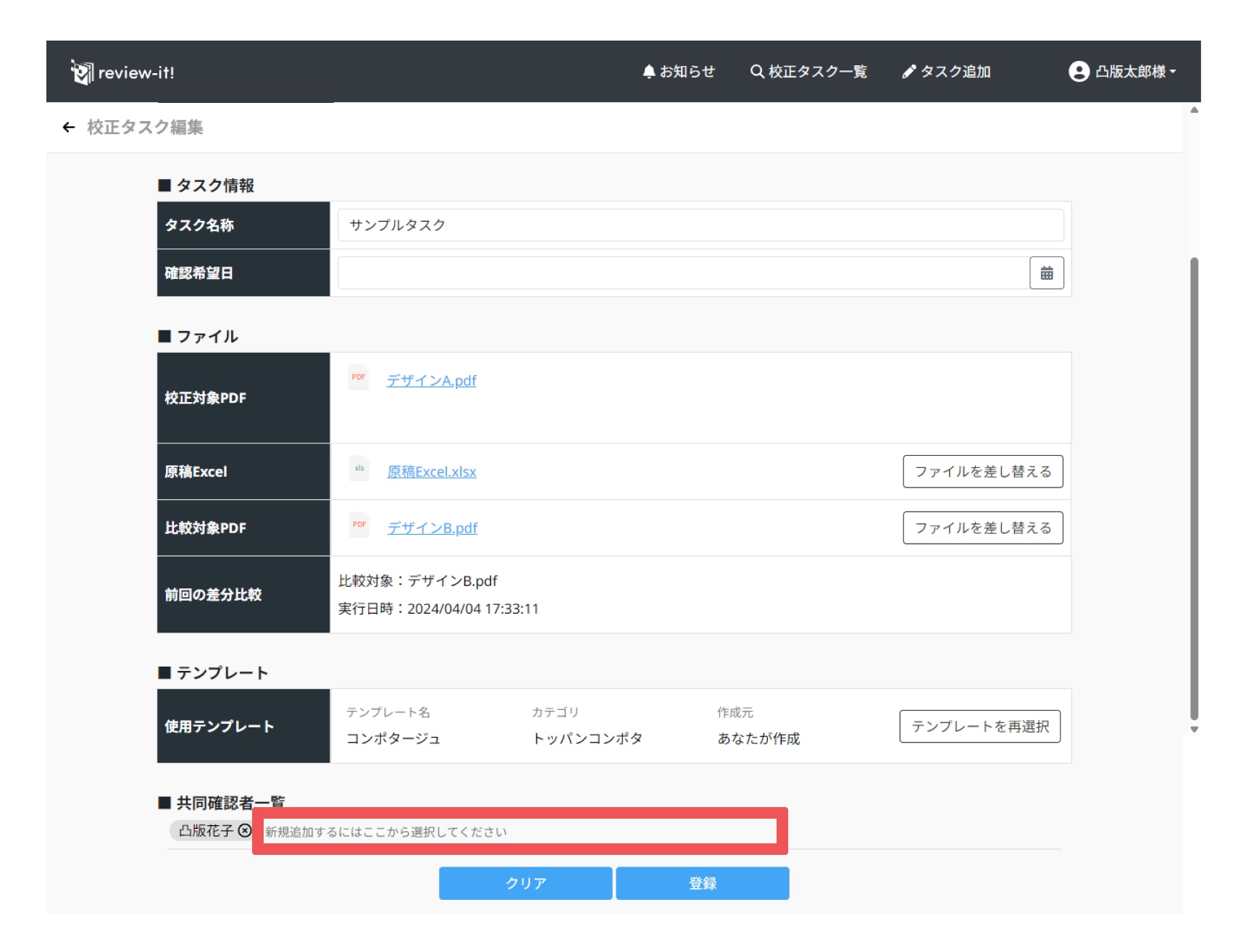
Task: Click the back arrow beside 校正タスク編集
Action: point(69,128)
